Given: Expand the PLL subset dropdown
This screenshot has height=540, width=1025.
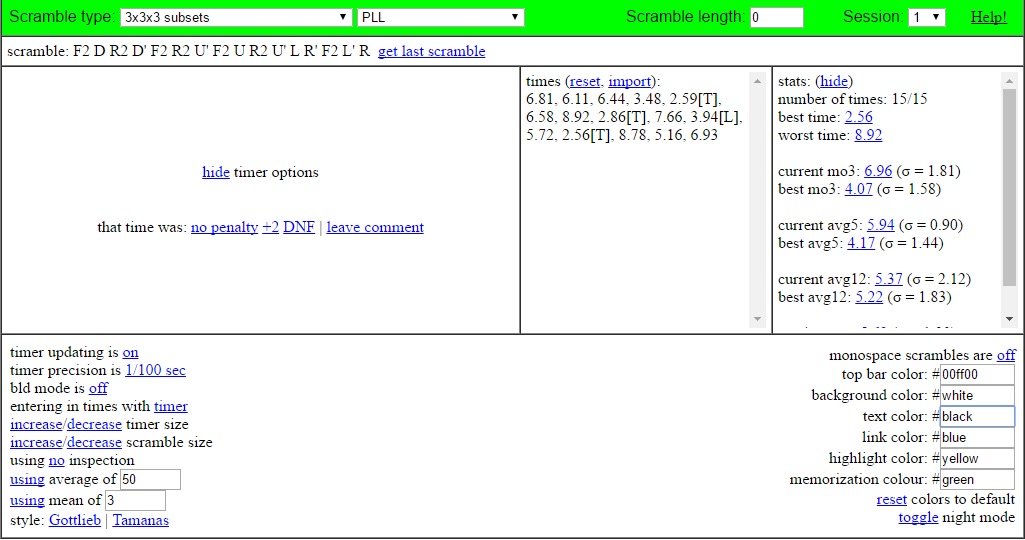Looking at the screenshot, I should click(x=441, y=18).
